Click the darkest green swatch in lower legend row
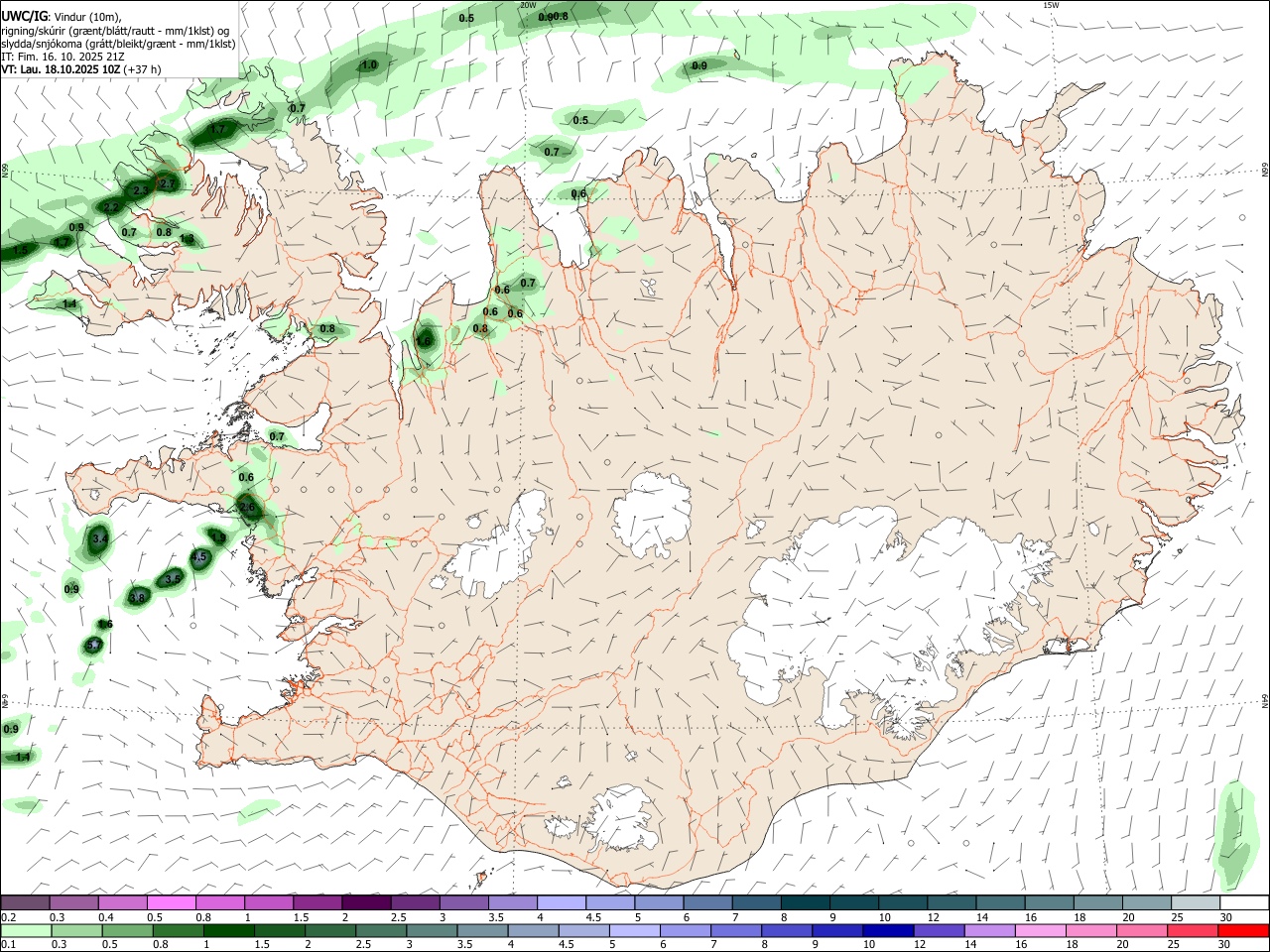 230,931
